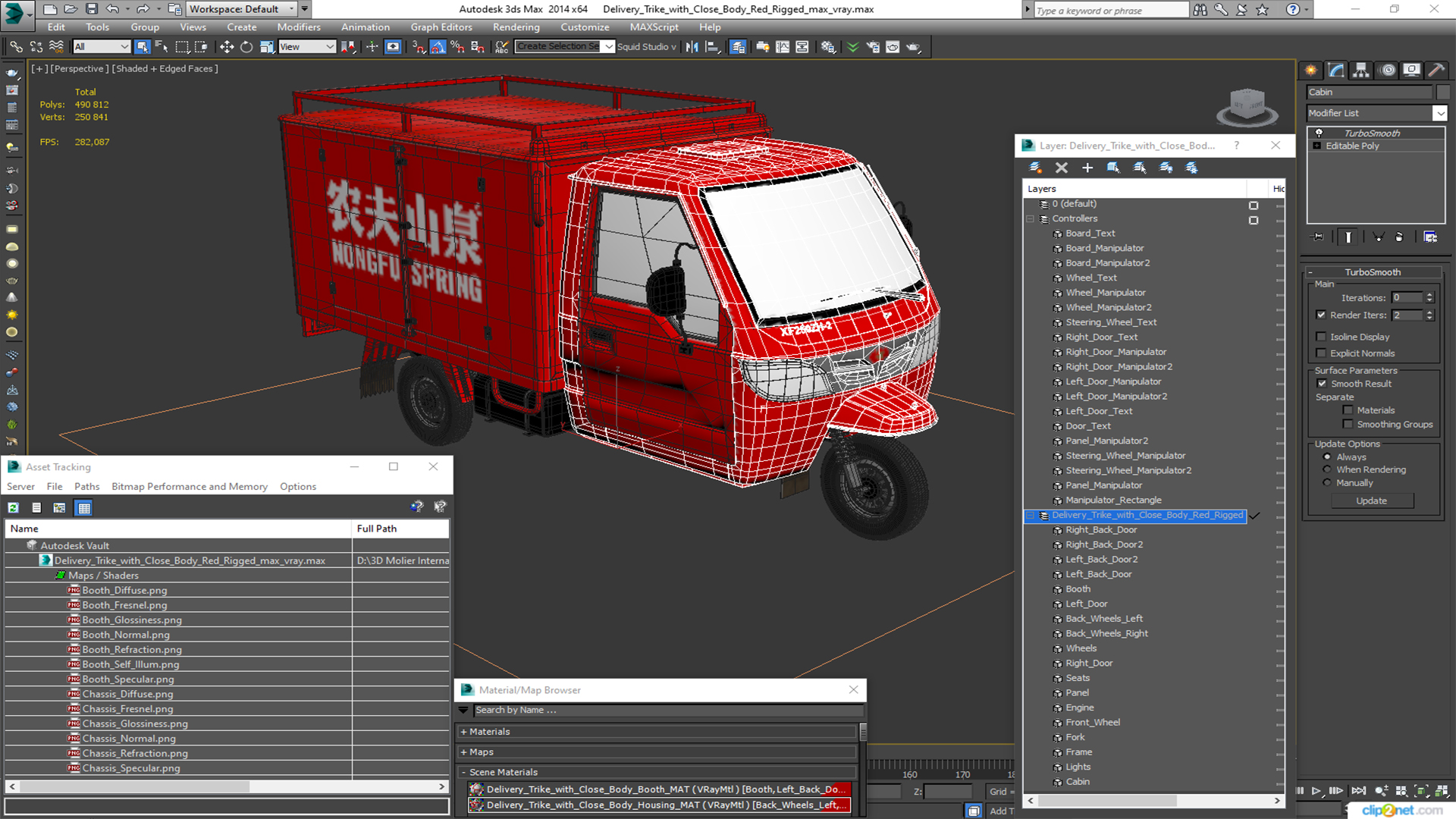This screenshot has width=1456, height=819.
Task: Click Show End Result toggle under modifier stack
Action: (x=1348, y=237)
